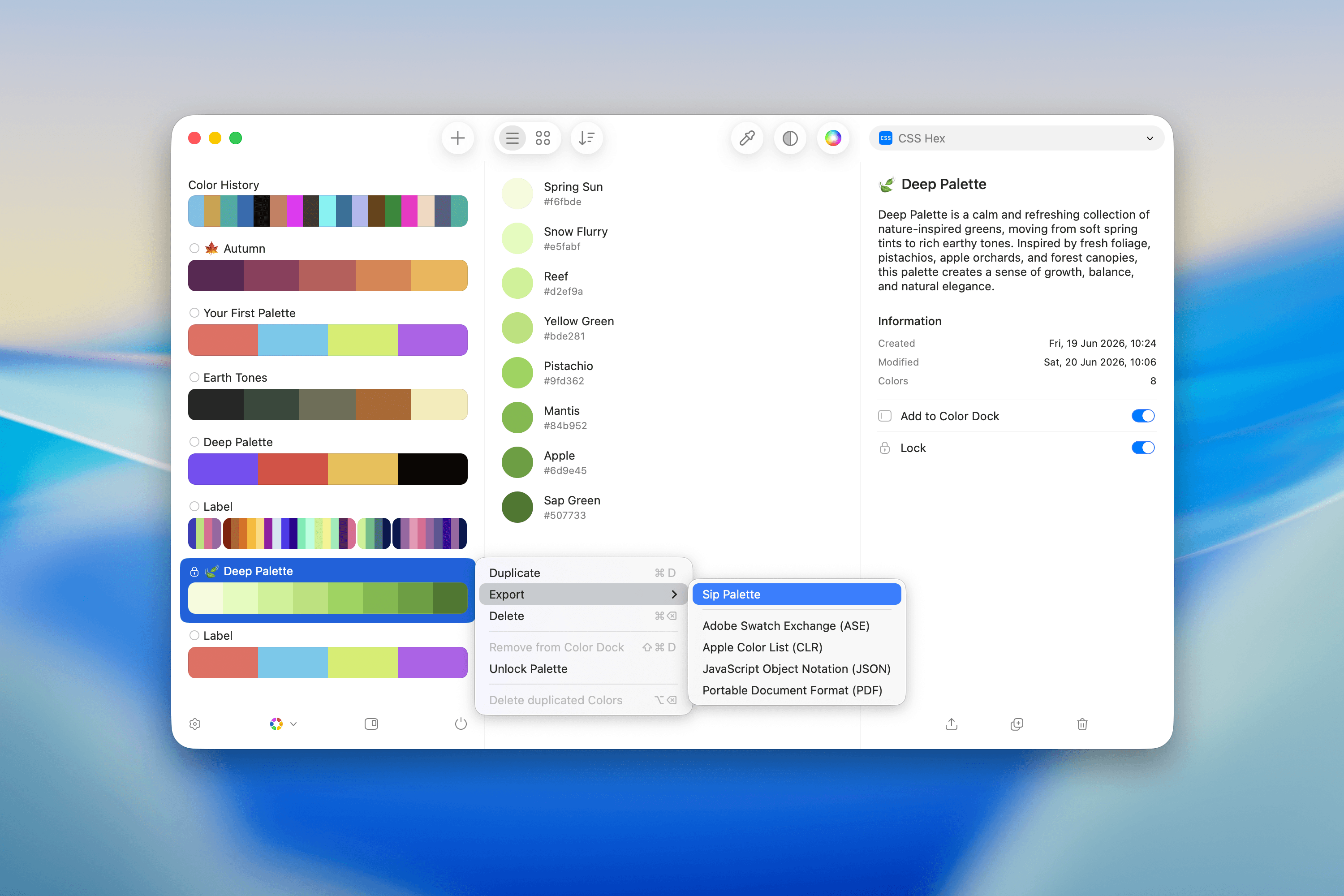Image resolution: width=1344 pixels, height=896 pixels.
Task: Export as Portable Document Format (PDF)
Action: (x=797, y=690)
